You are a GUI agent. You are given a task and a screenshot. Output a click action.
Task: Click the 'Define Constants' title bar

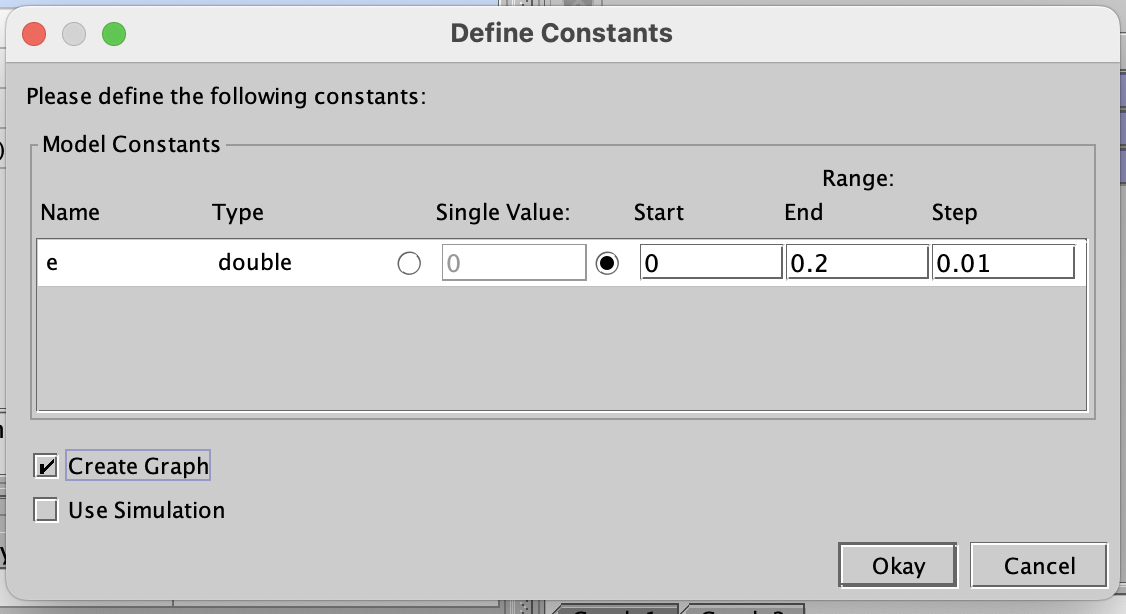562,33
